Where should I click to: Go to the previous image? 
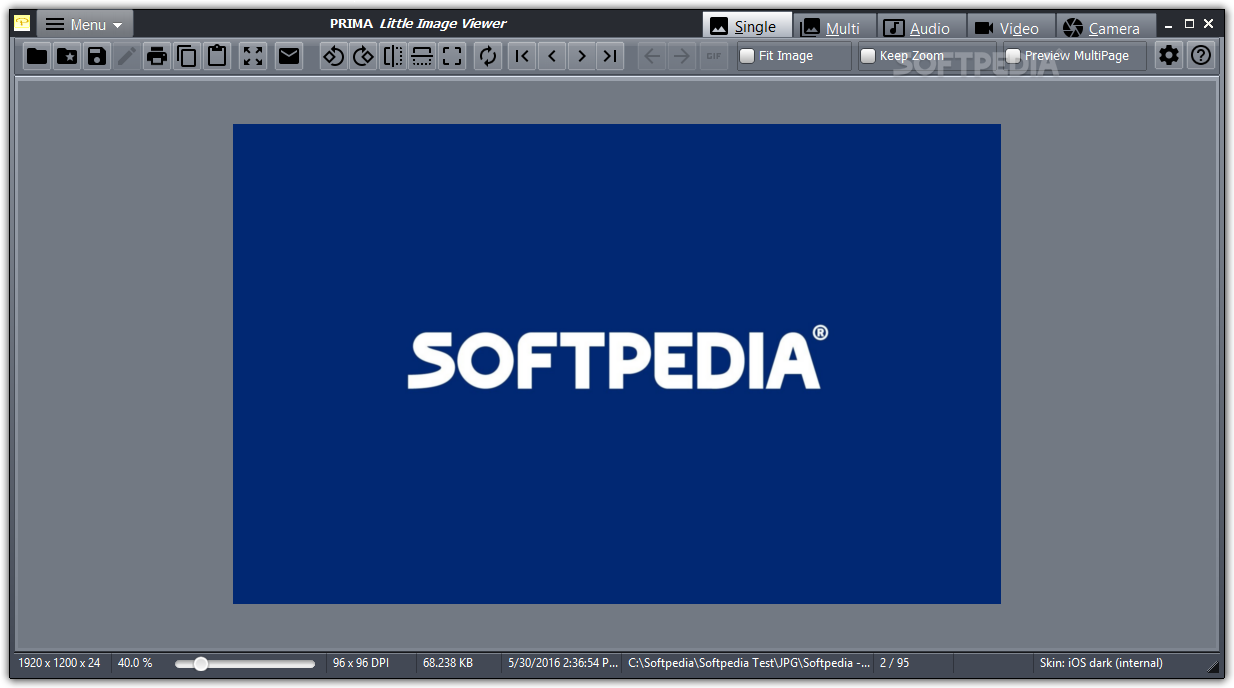tap(552, 56)
